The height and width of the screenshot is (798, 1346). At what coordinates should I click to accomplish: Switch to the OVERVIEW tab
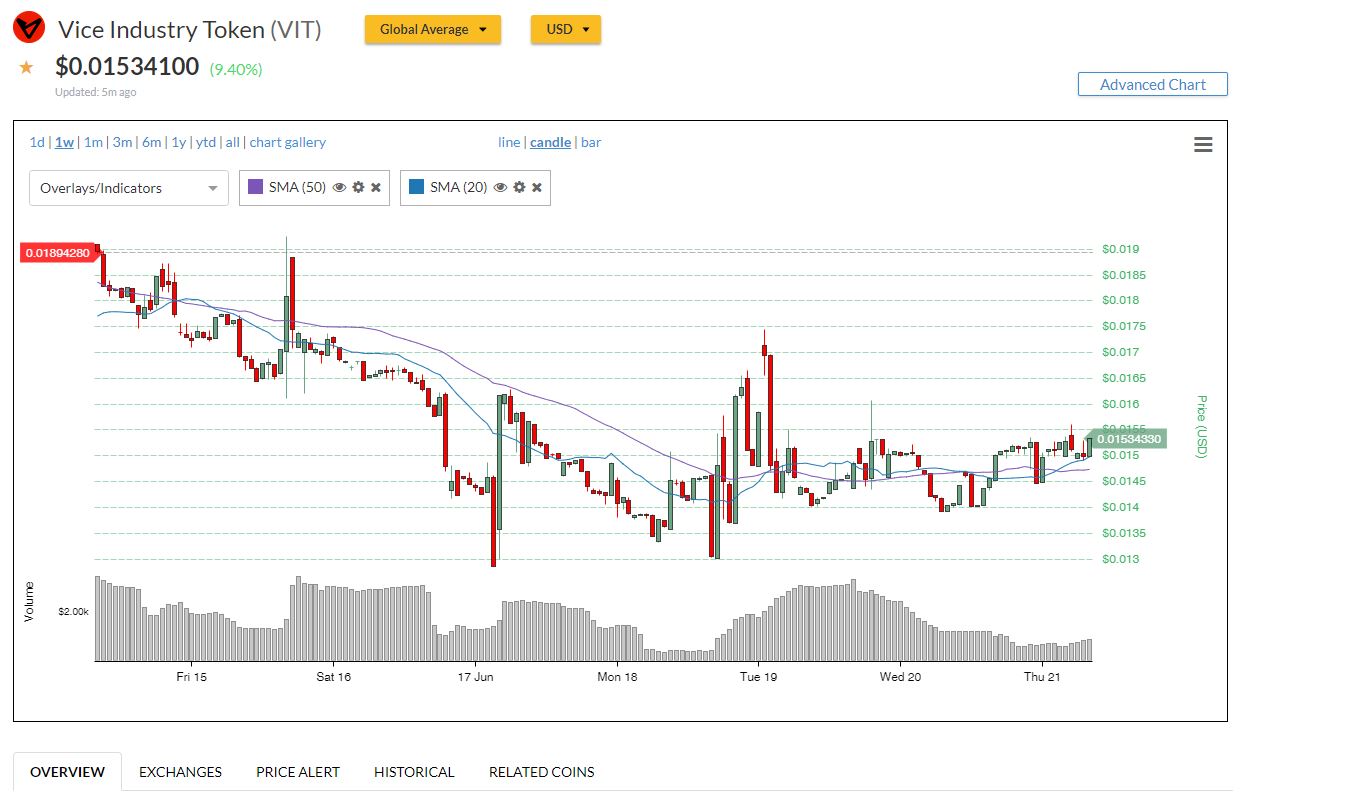click(x=67, y=772)
